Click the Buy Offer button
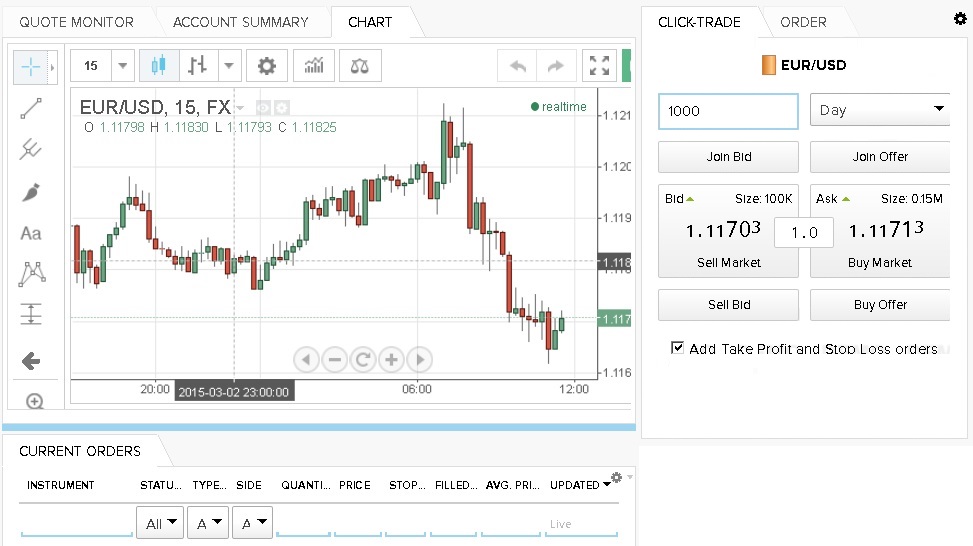Image resolution: width=973 pixels, height=546 pixels. (x=879, y=305)
